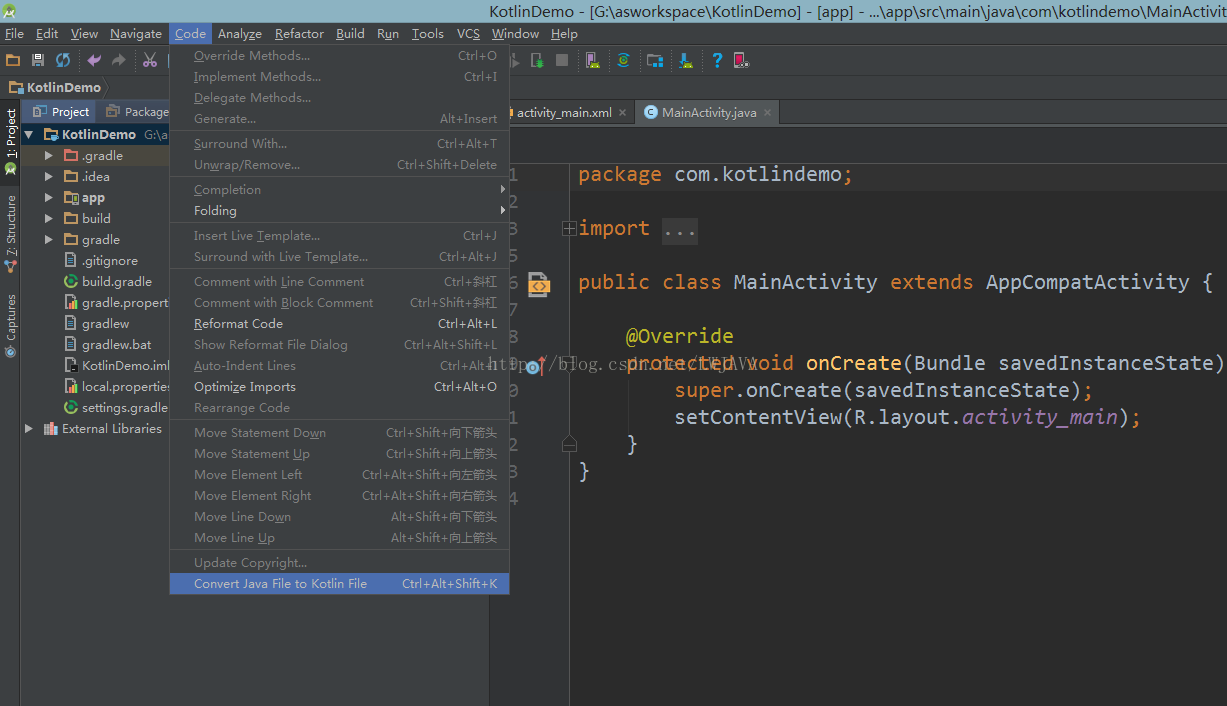Open the Edit menu
The image size is (1227, 706).
coord(47,33)
